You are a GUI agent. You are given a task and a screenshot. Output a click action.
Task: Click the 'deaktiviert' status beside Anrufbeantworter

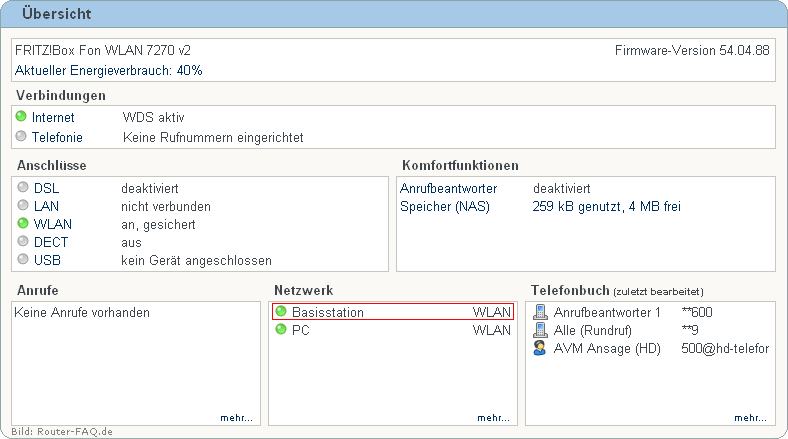[x=562, y=188]
